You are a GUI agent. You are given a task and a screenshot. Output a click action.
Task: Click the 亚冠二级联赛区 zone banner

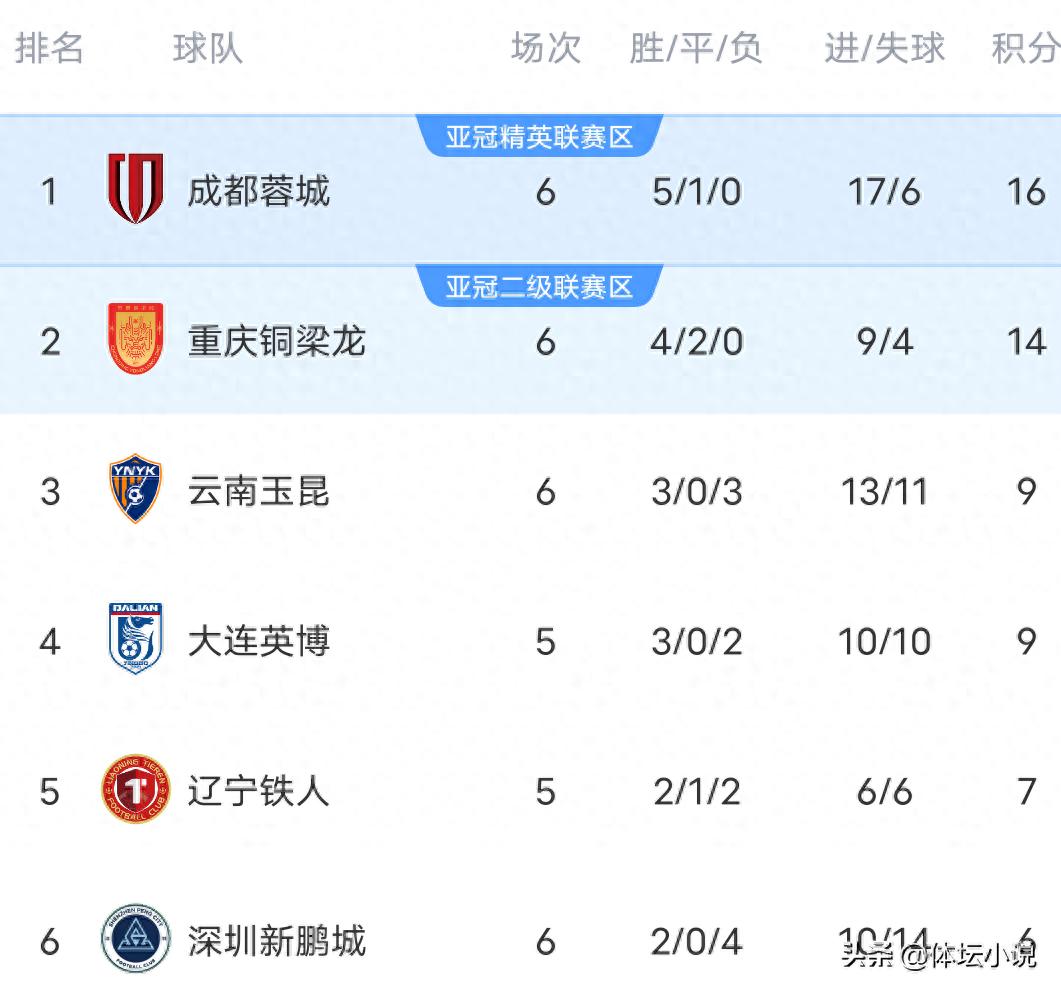540,284
